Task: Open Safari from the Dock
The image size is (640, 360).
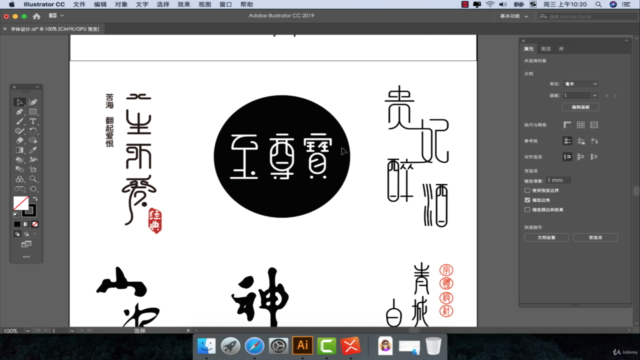Action: 254,346
